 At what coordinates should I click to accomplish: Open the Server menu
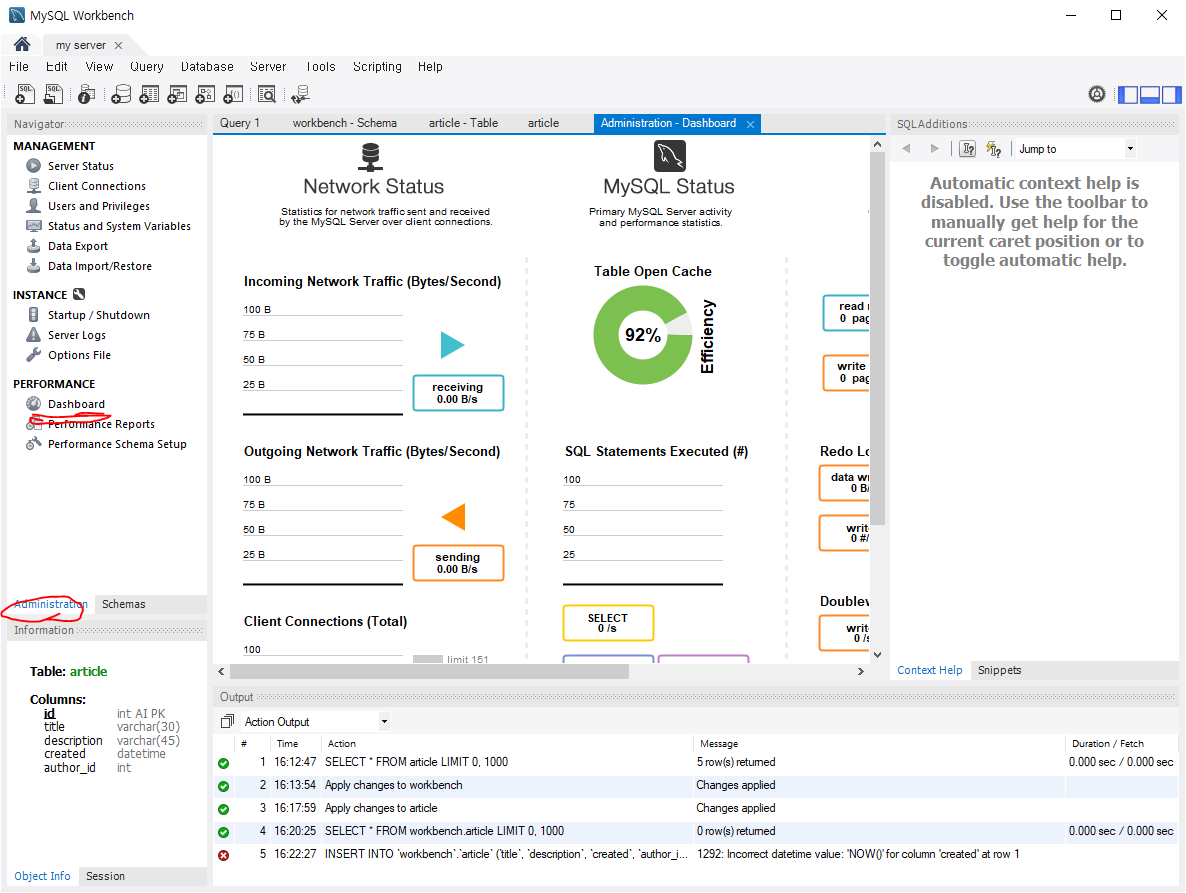tap(268, 67)
